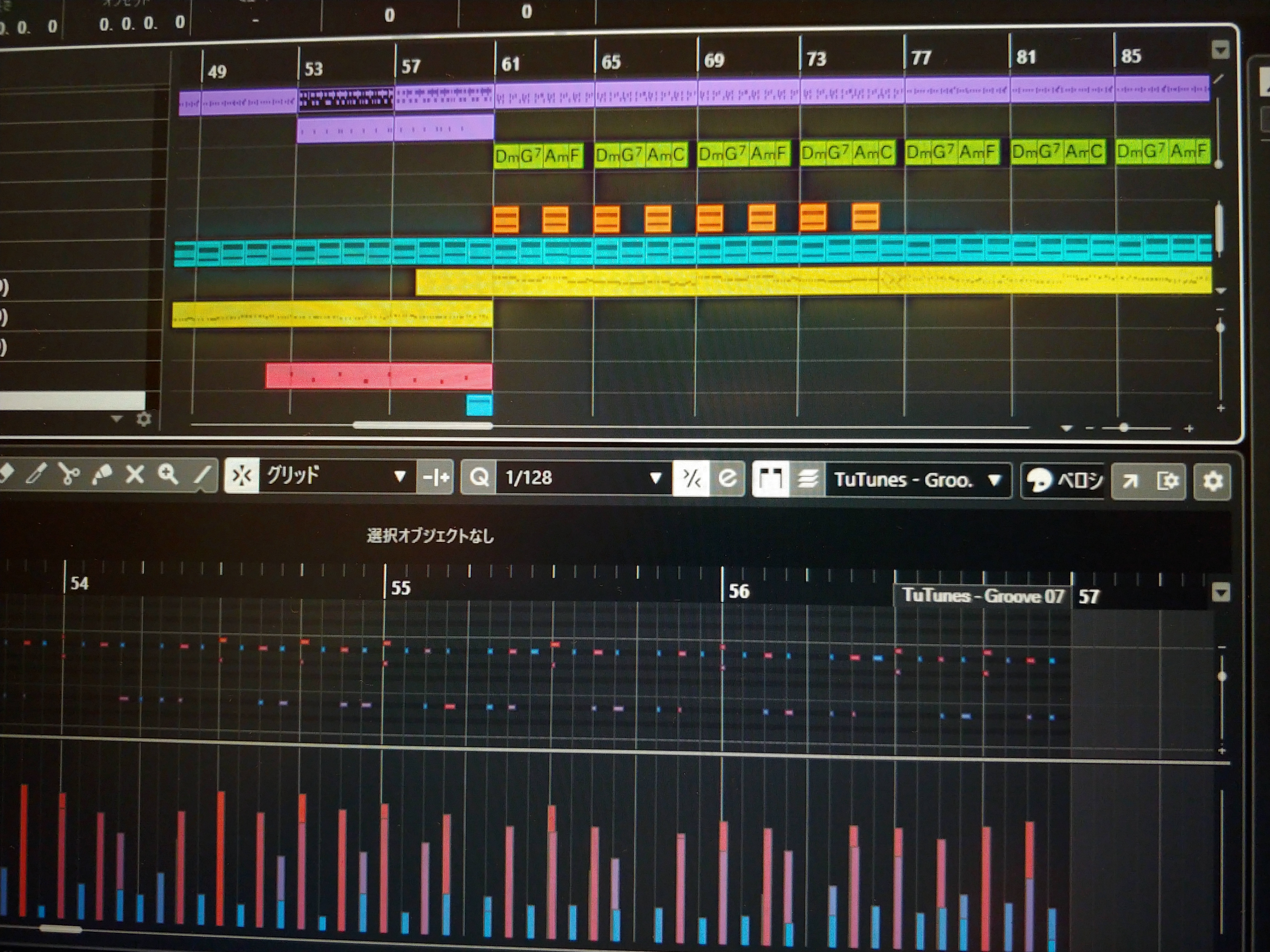Open track list gear settings icon
This screenshot has height=952, width=1270.
143,419
